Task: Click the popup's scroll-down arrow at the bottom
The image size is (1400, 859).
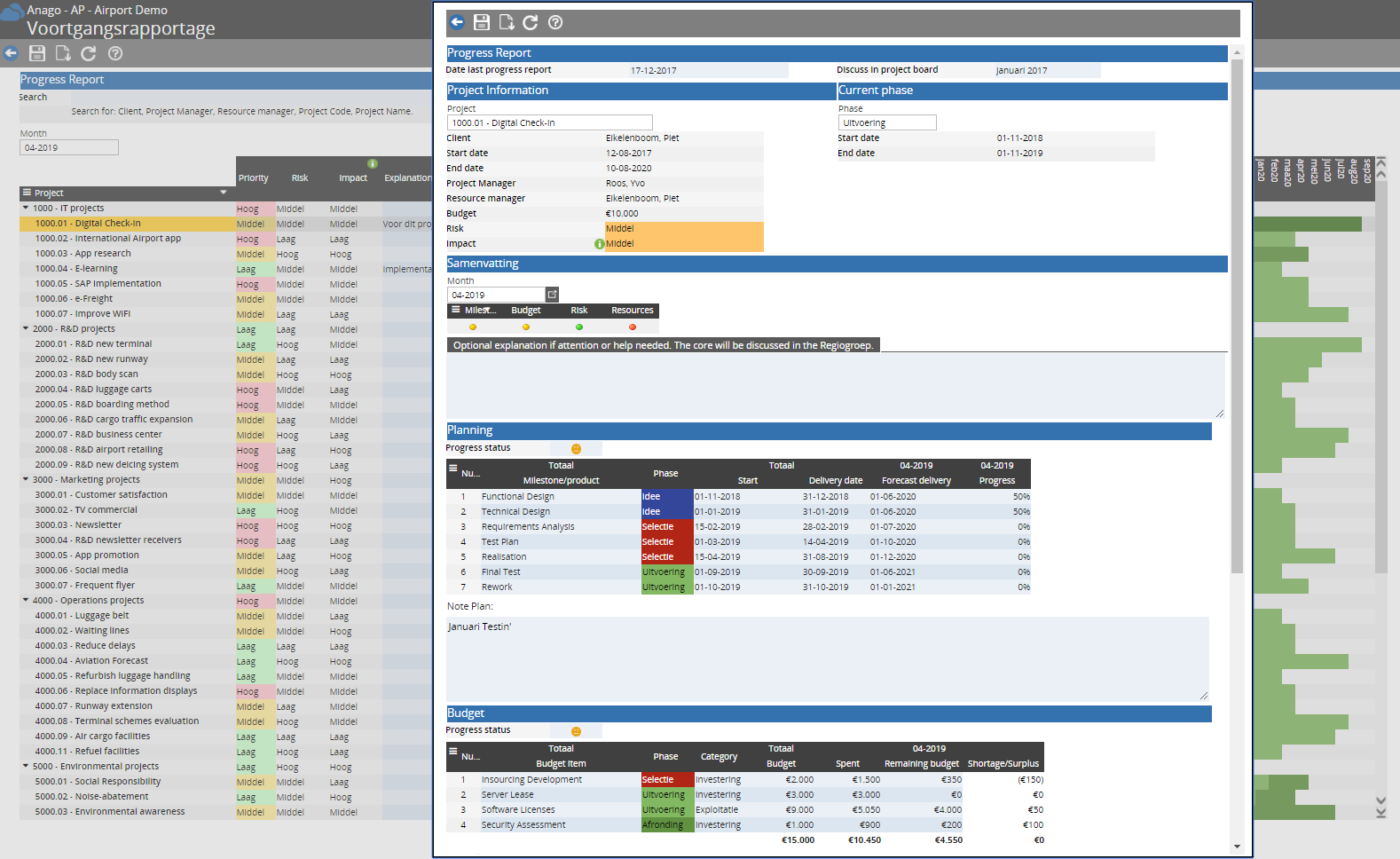Action: (x=1238, y=847)
